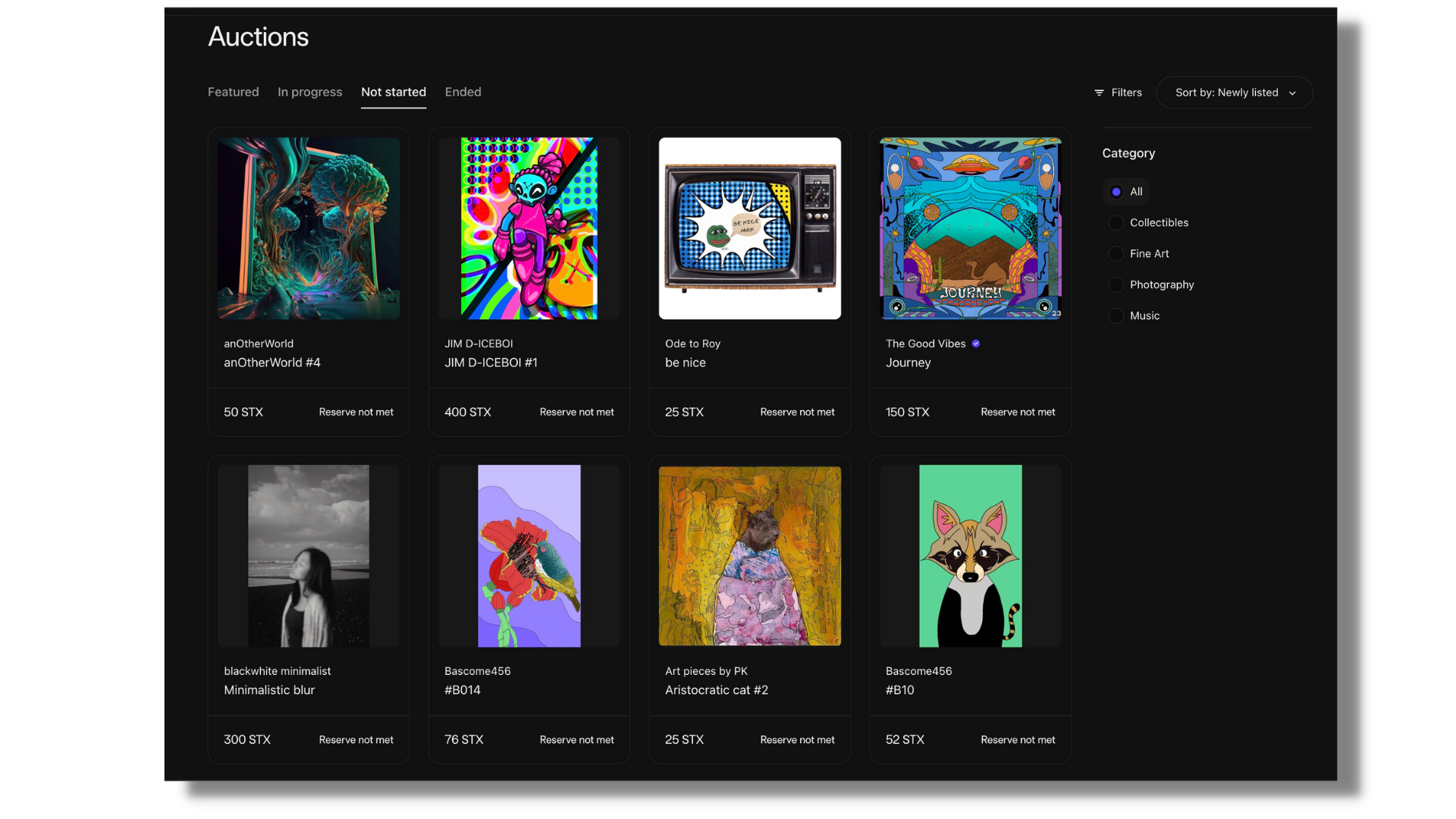Click the Journey title text

908,363
